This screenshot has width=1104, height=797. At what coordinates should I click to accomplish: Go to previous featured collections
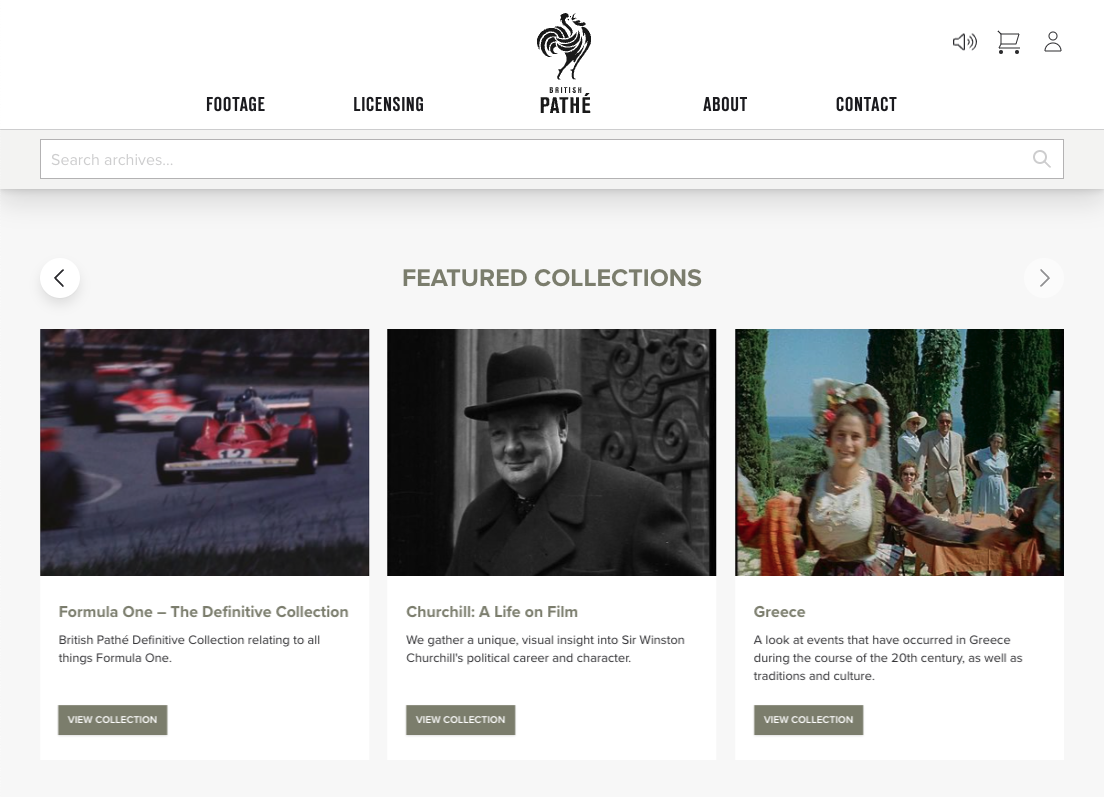point(60,278)
